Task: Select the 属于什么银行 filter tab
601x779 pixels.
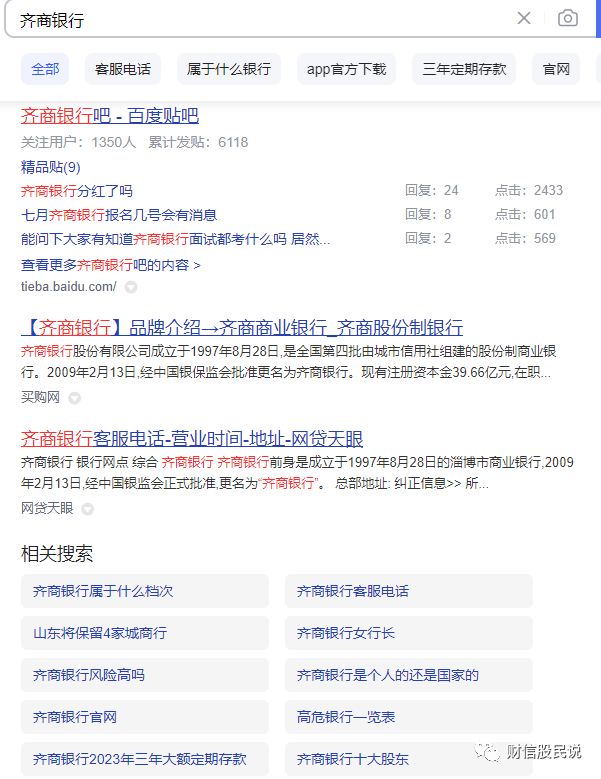Action: tap(229, 69)
